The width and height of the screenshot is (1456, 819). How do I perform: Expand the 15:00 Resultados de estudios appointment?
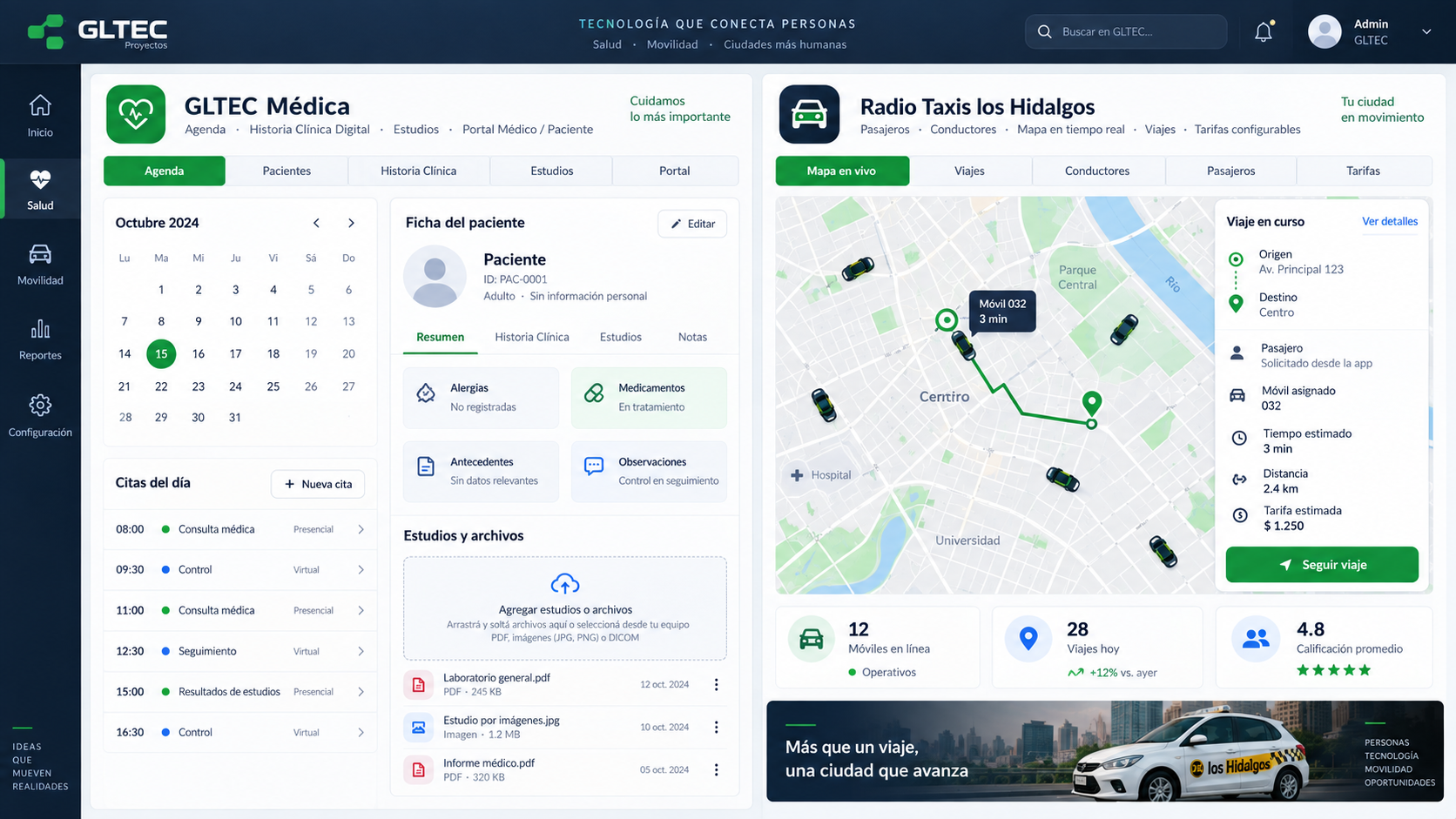click(x=361, y=692)
